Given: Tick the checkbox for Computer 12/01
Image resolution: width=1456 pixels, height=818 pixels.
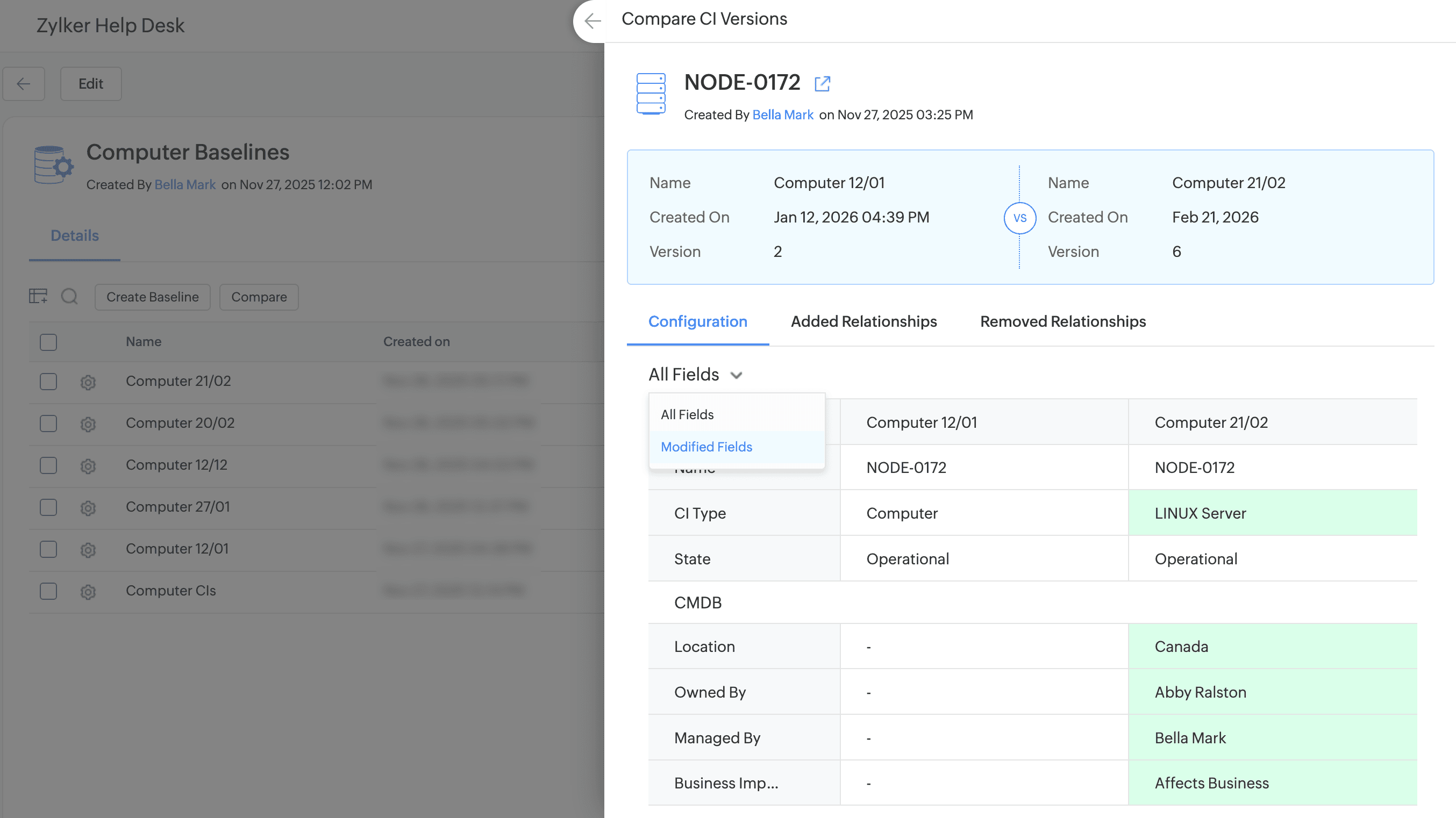Looking at the screenshot, I should tap(48, 549).
